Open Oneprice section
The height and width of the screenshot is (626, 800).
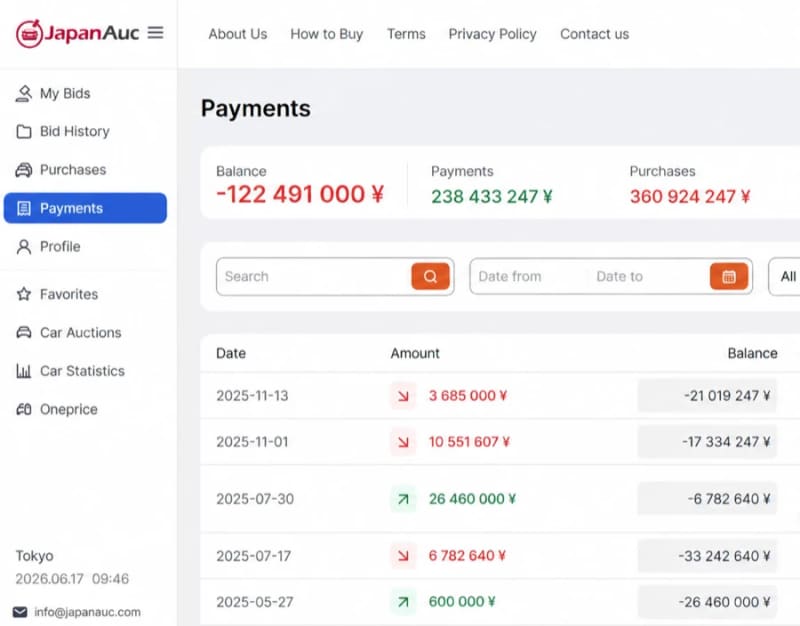pos(85,409)
